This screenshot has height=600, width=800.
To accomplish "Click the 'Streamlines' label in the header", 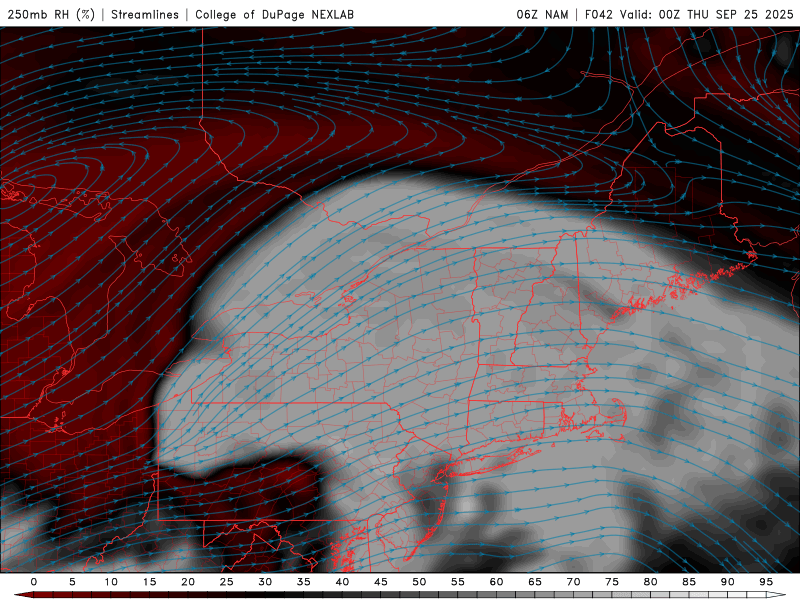I will (x=145, y=15).
